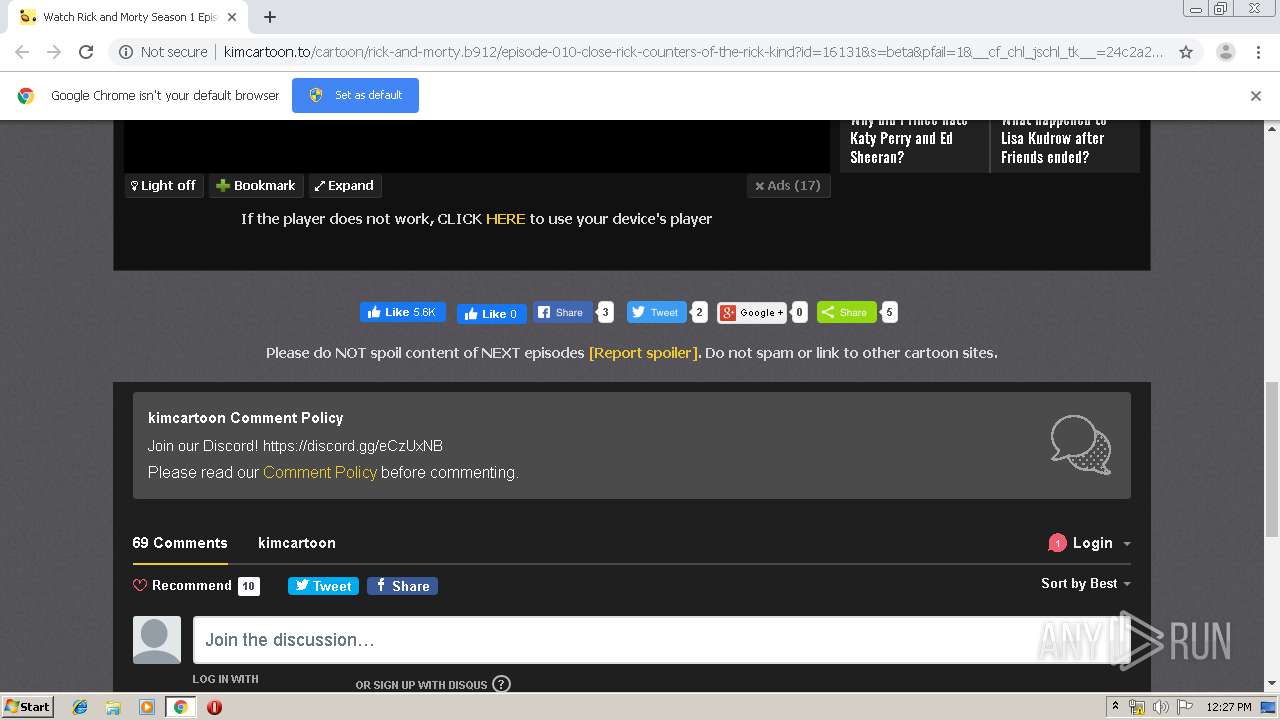1280x720 pixels.
Task: Select the 69 Comments tab
Action: pyautogui.click(x=180, y=543)
